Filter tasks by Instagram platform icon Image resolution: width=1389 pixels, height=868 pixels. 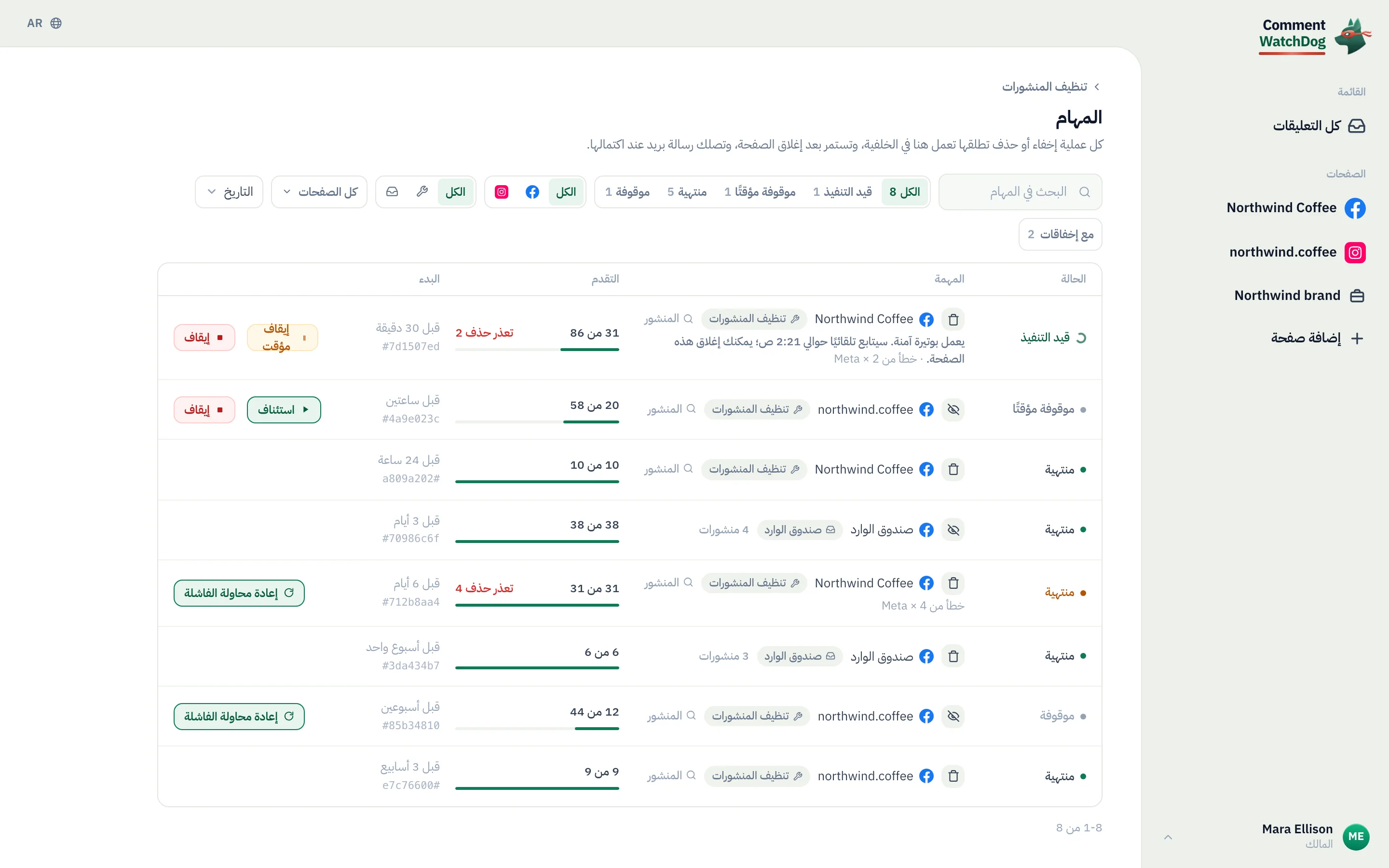tap(502, 192)
